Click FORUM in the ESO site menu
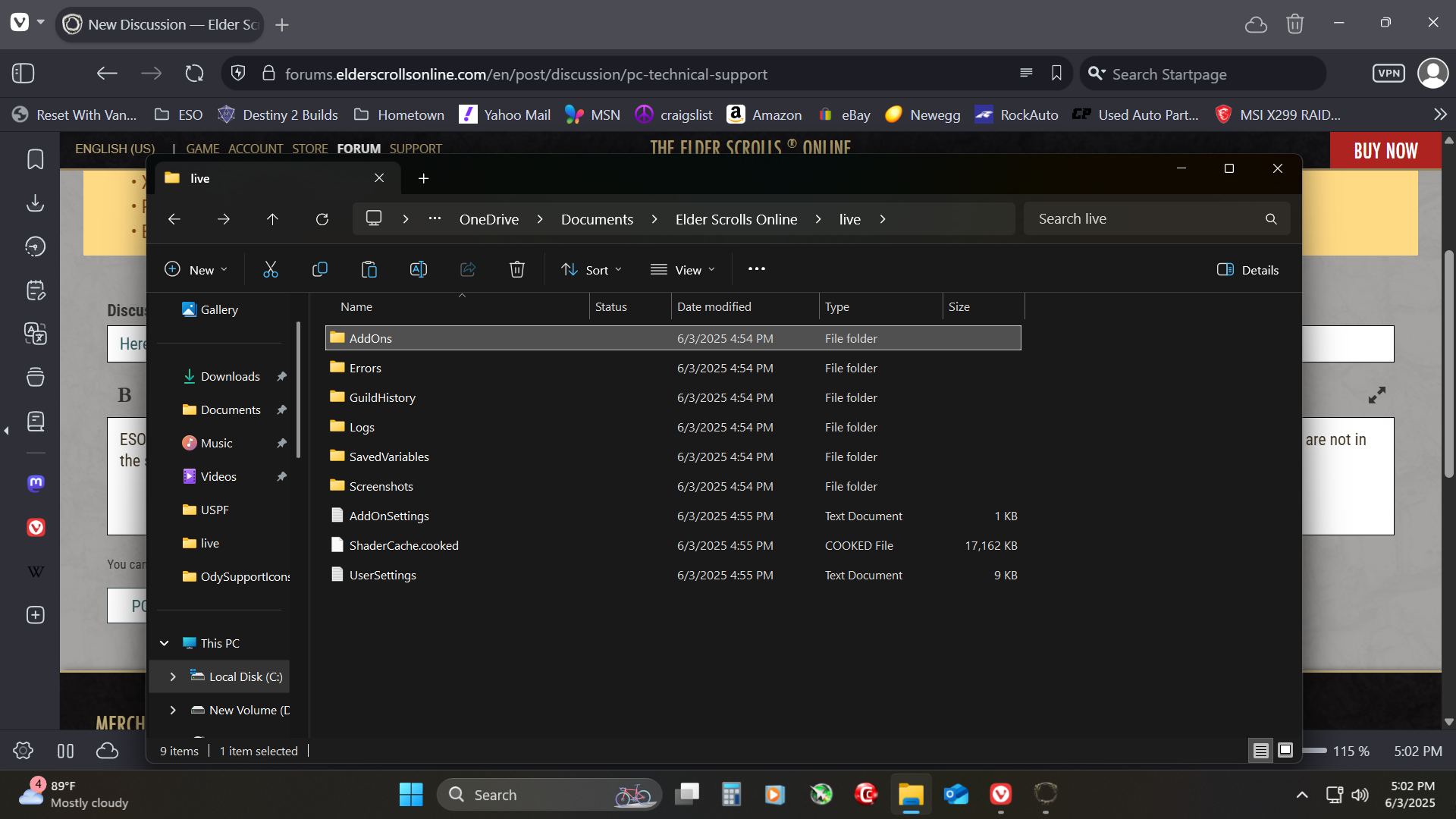Image resolution: width=1456 pixels, height=819 pixels. click(x=359, y=149)
